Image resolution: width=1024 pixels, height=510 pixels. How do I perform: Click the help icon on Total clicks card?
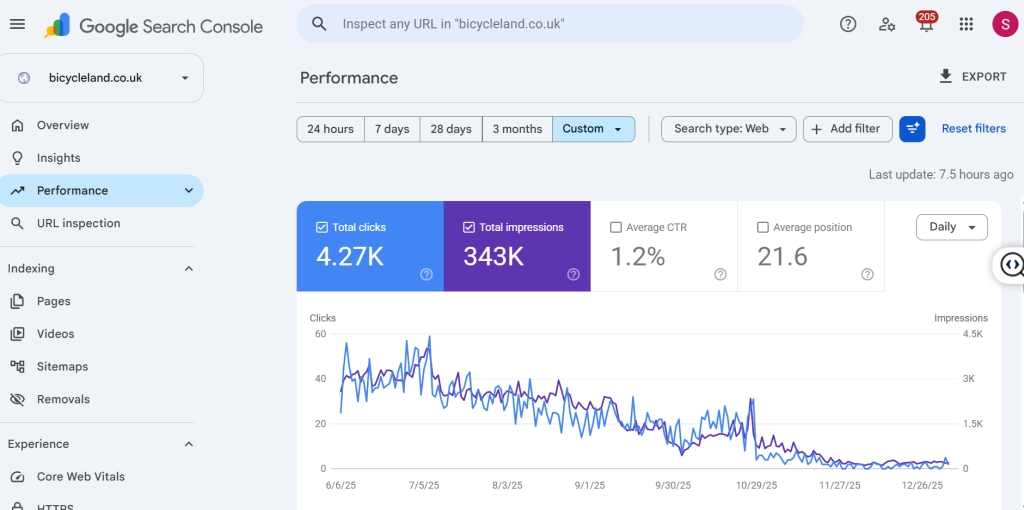click(x=426, y=275)
